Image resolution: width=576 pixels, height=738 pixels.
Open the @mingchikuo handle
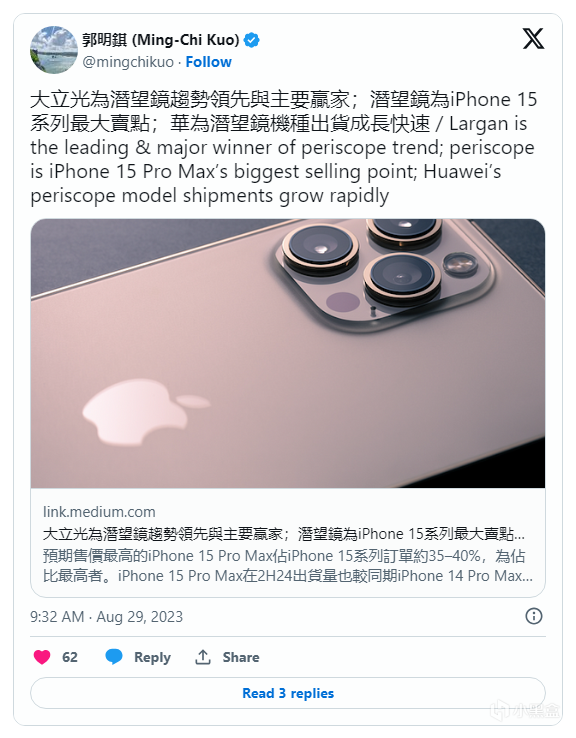128,62
